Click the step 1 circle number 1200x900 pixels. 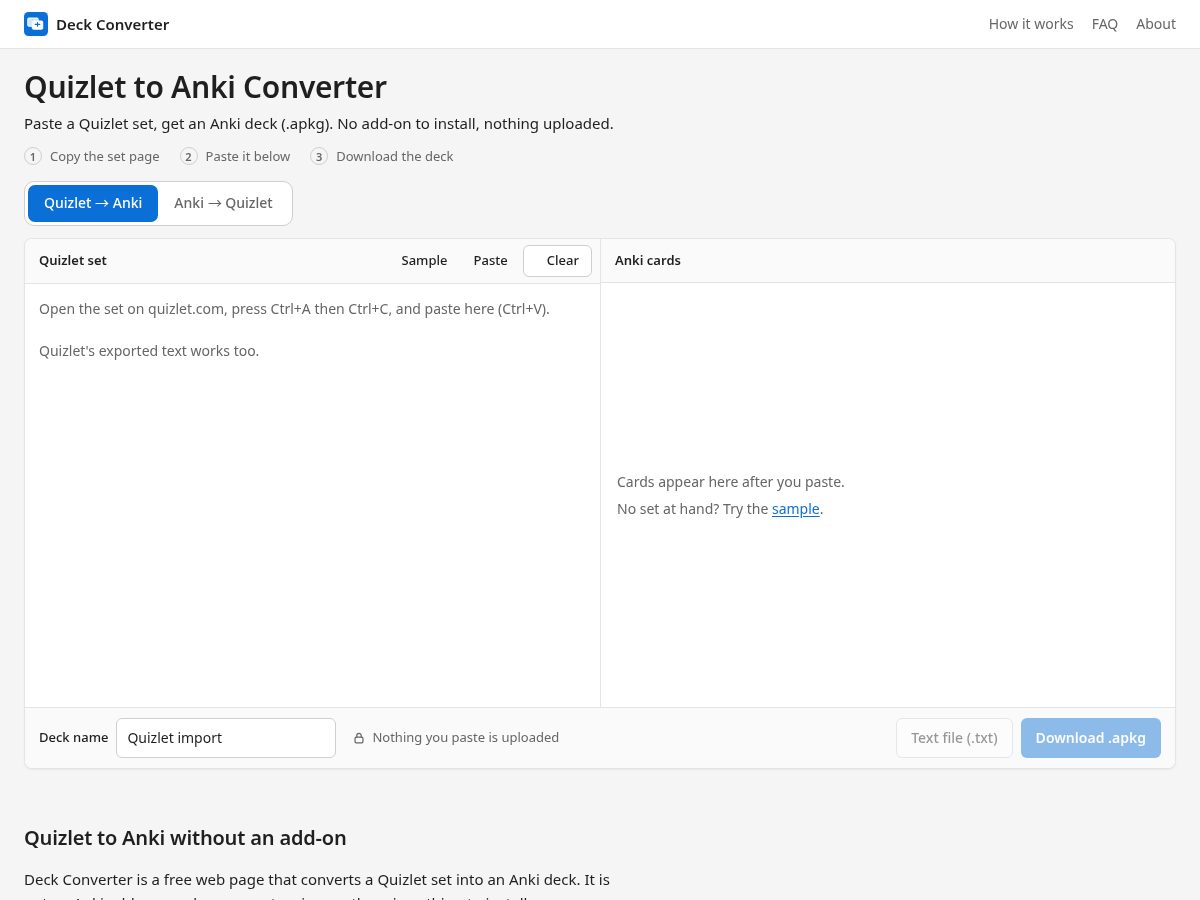point(33,156)
